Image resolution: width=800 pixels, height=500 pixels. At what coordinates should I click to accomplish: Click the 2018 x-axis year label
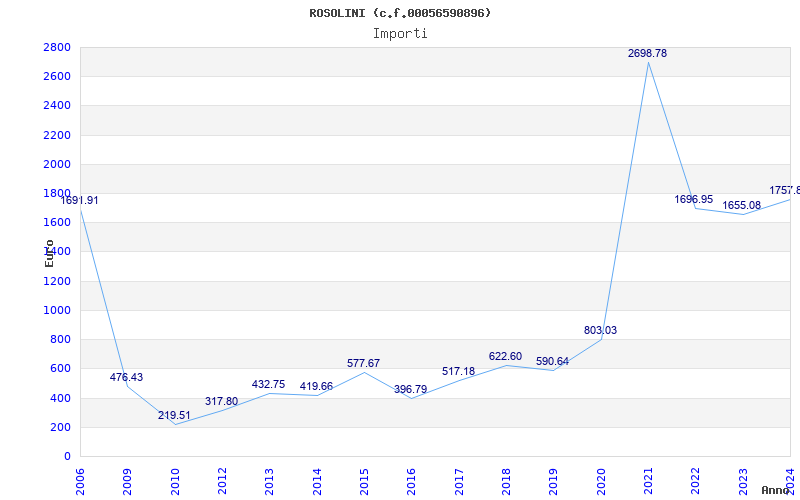(x=507, y=482)
